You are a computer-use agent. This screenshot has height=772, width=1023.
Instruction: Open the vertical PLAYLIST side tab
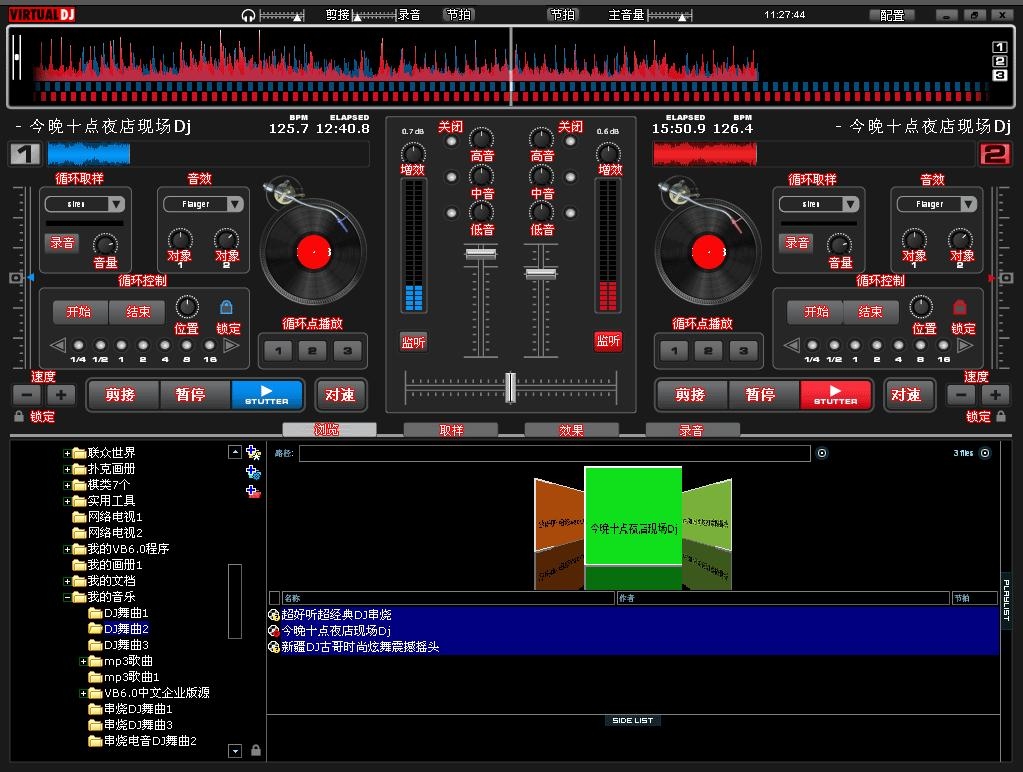coord(1007,600)
